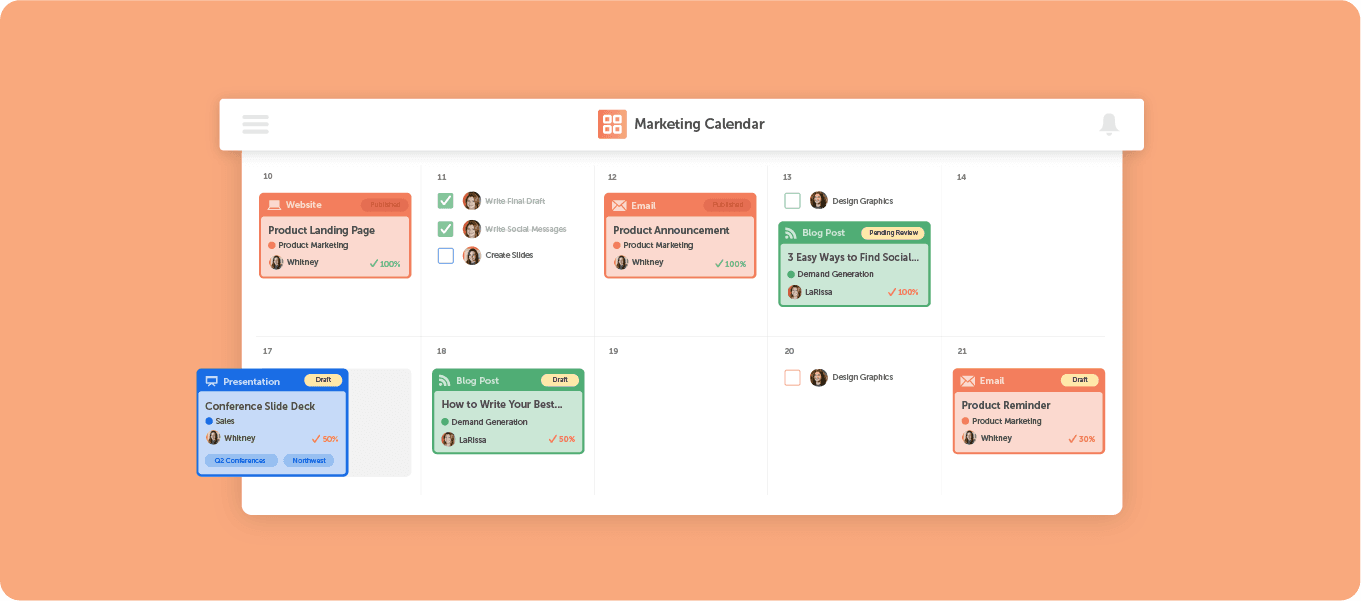Click the envelope icon on Product Announcement card

[x=619, y=205]
